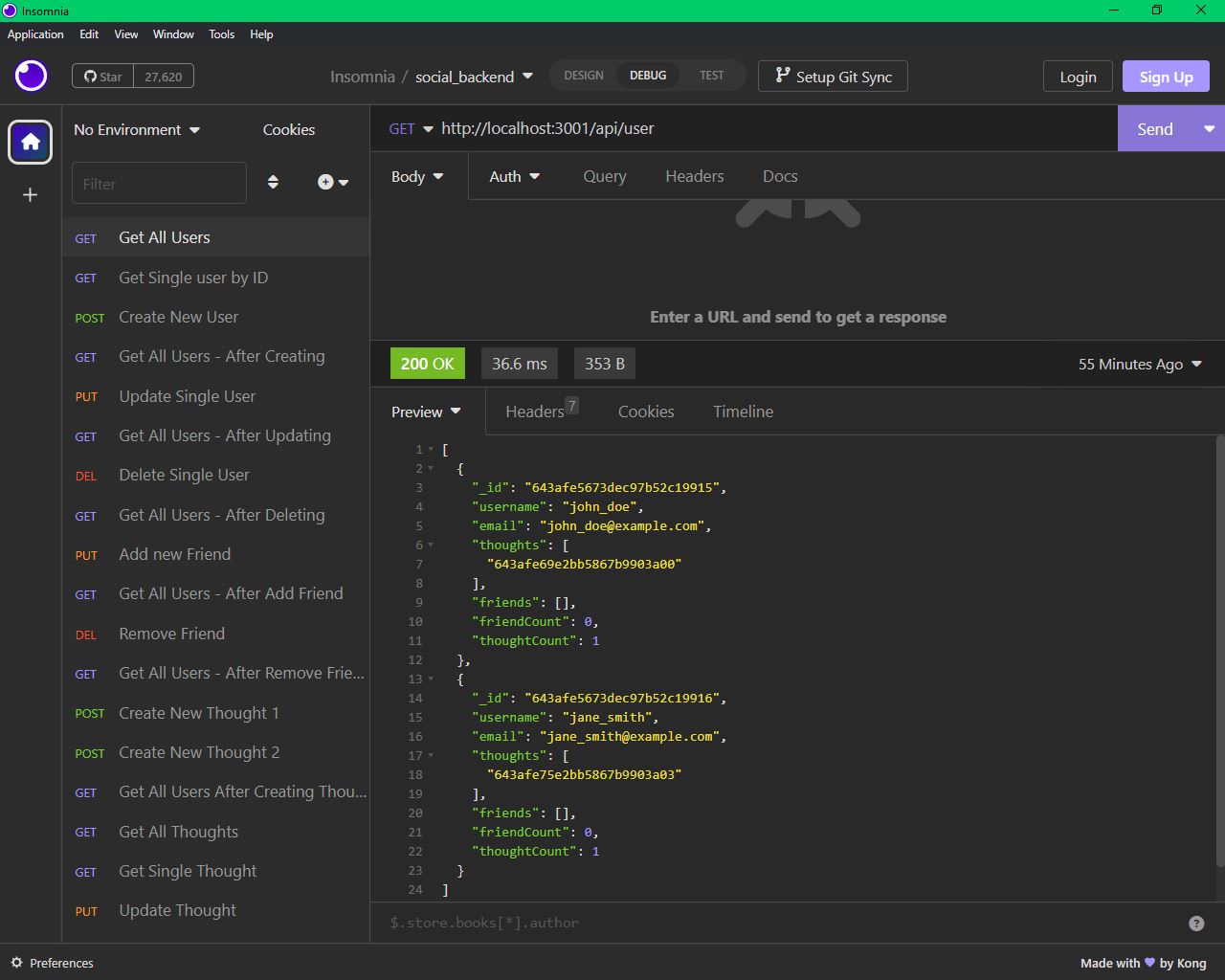Select the Get All Thoughts request

[x=216, y=832]
